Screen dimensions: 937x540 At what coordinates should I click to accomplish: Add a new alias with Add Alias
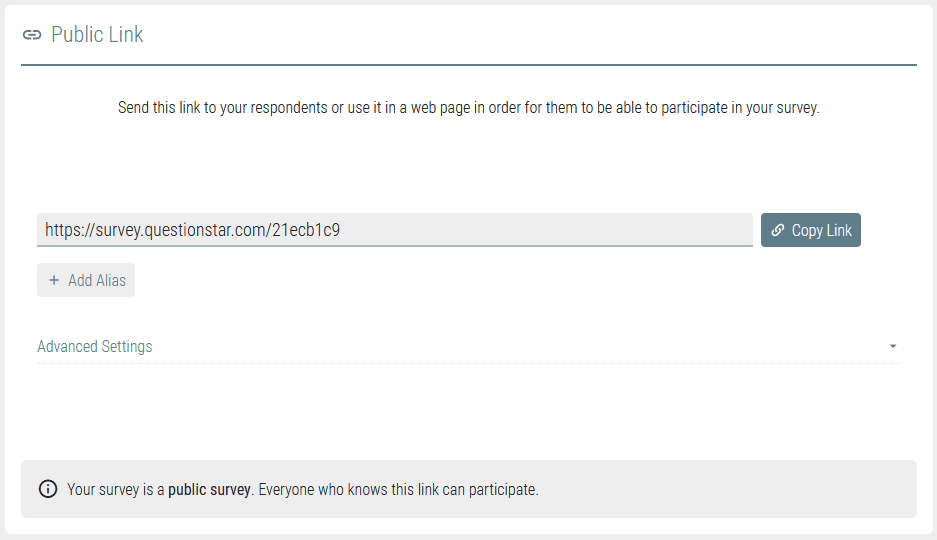point(86,280)
